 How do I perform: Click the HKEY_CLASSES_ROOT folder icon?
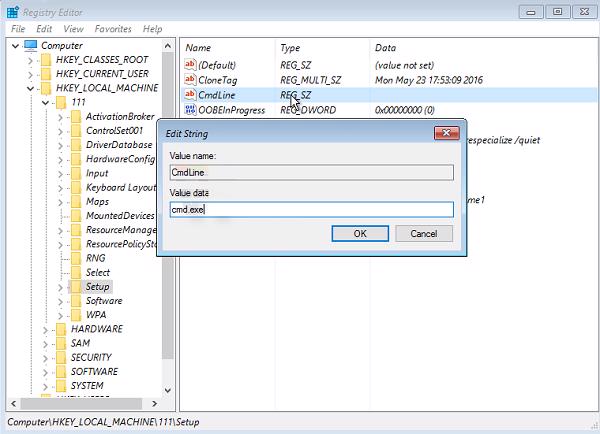click(46, 60)
